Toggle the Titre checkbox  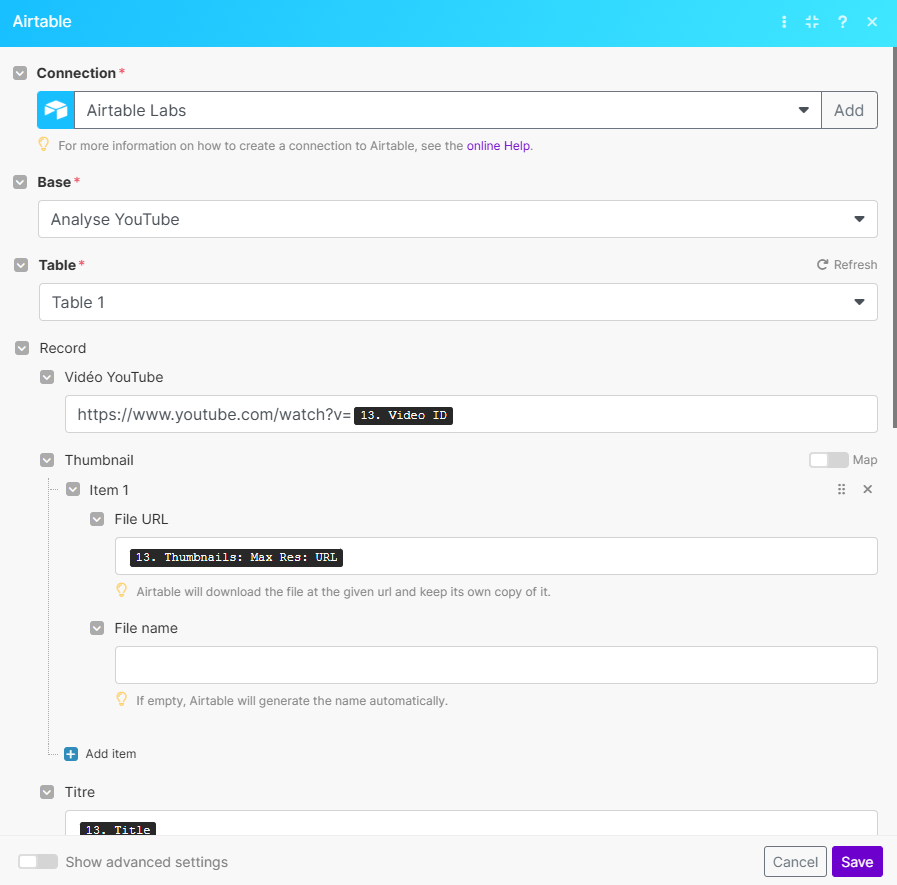click(47, 792)
